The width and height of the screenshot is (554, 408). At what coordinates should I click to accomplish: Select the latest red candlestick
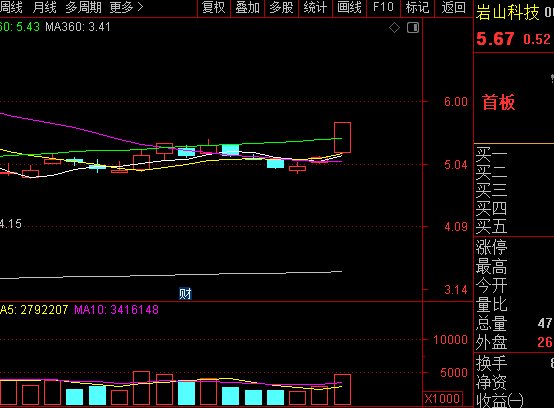[x=342, y=137]
